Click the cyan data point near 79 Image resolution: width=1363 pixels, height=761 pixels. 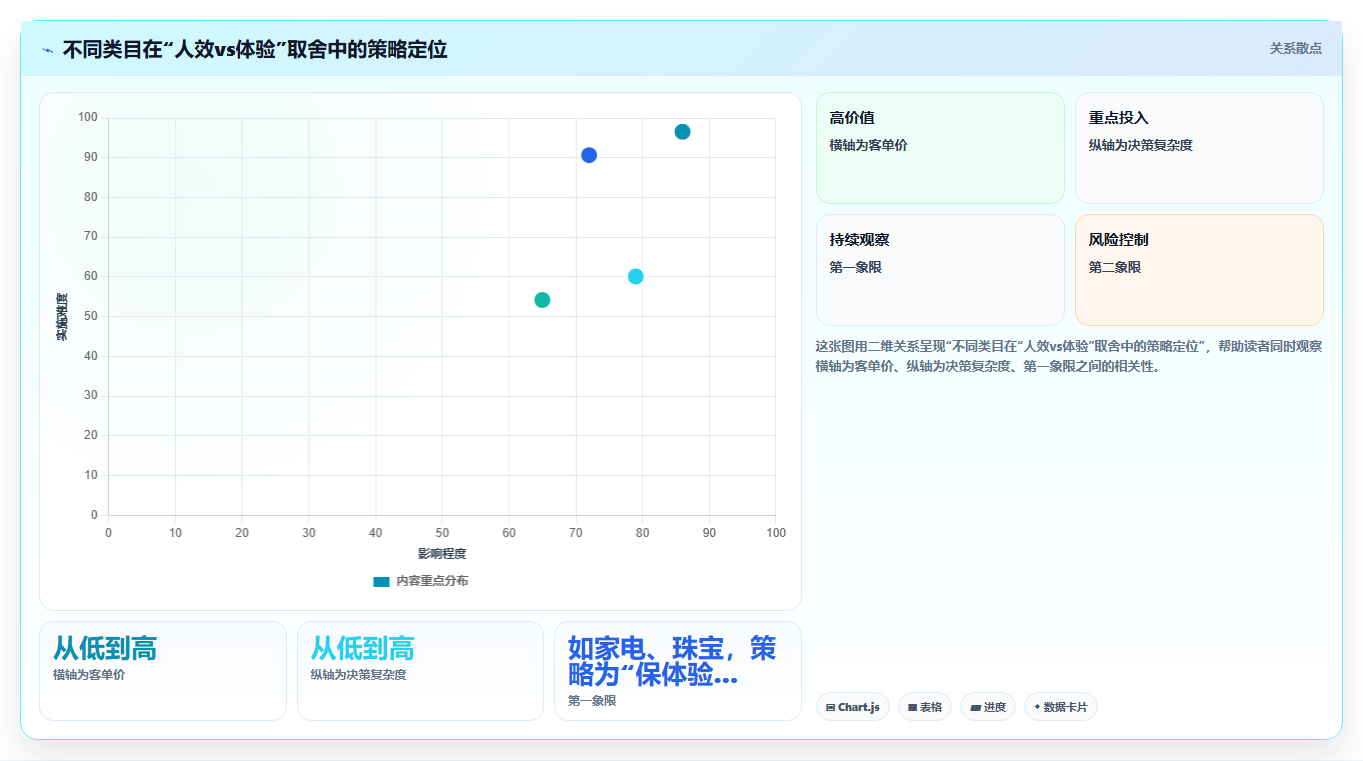635,276
